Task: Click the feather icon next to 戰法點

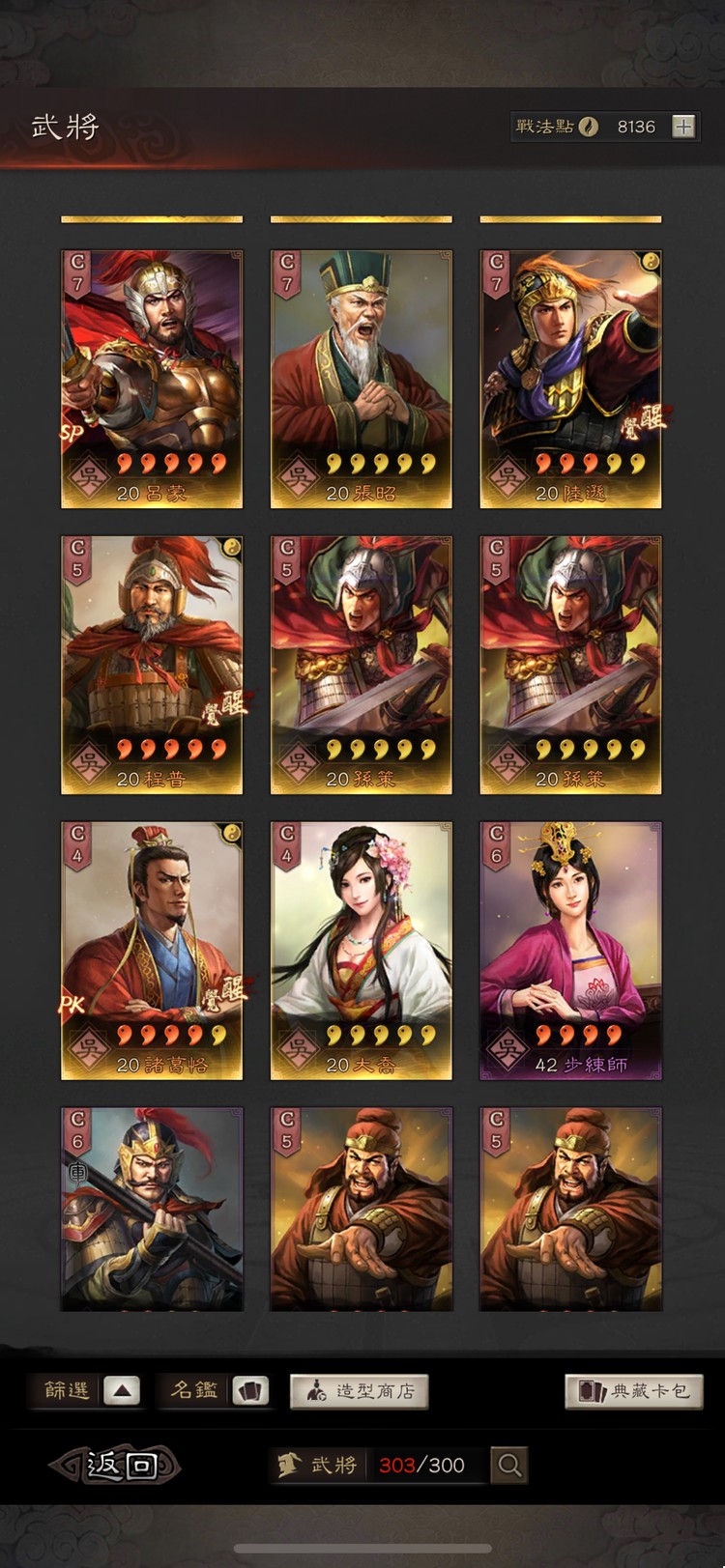Action: [588, 127]
